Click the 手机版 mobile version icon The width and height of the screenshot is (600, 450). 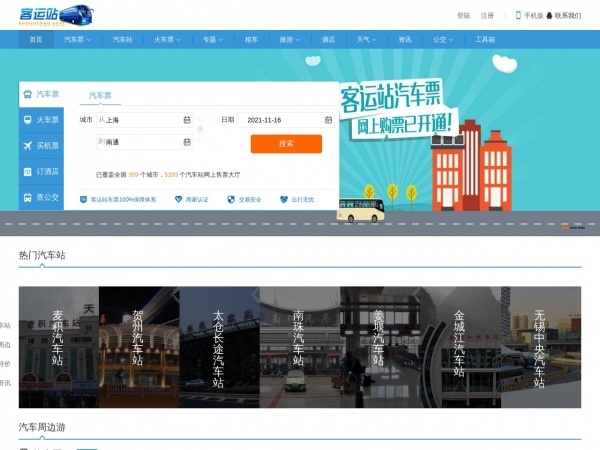(518, 16)
